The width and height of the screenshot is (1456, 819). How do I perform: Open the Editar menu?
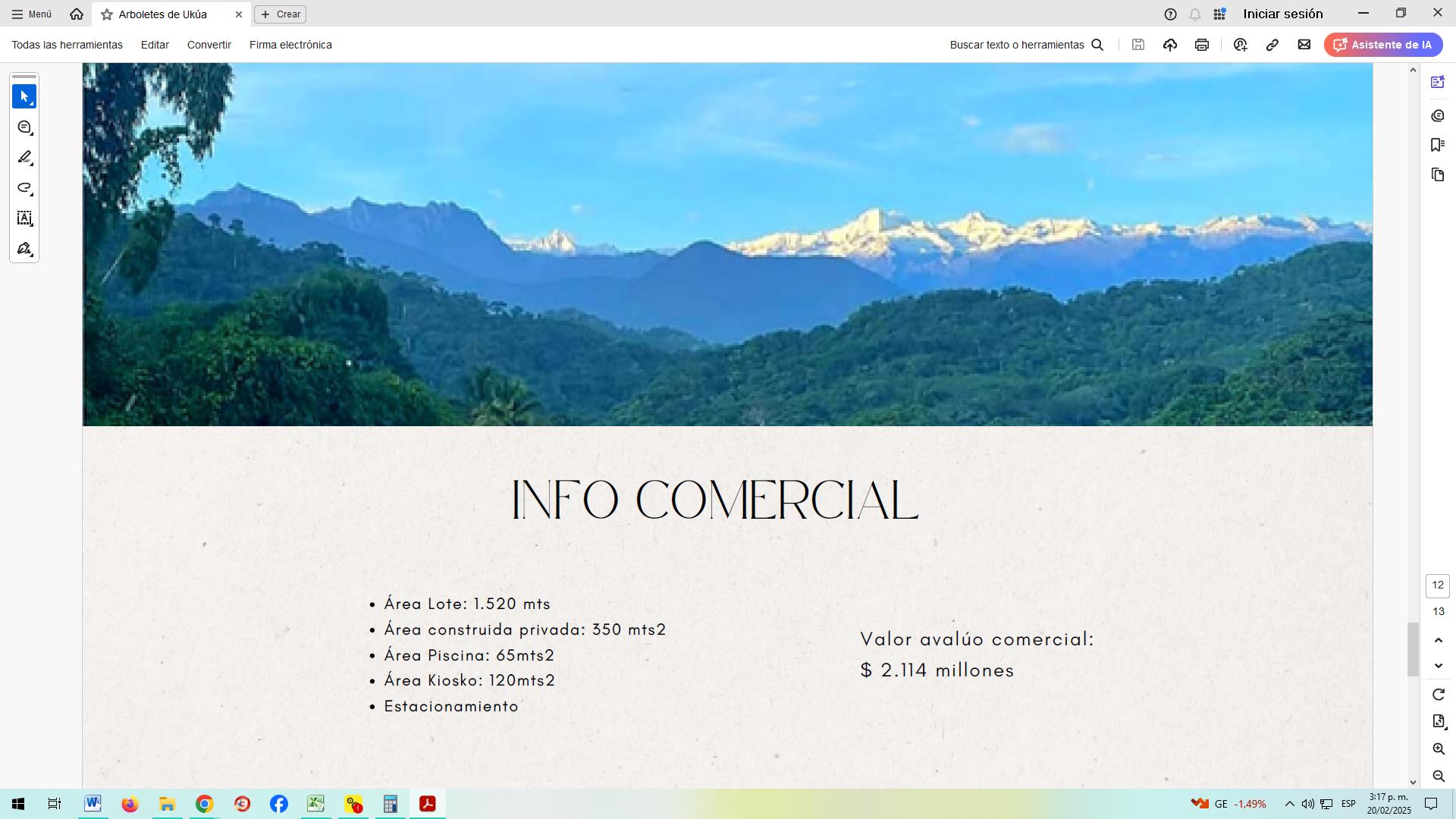(x=155, y=45)
